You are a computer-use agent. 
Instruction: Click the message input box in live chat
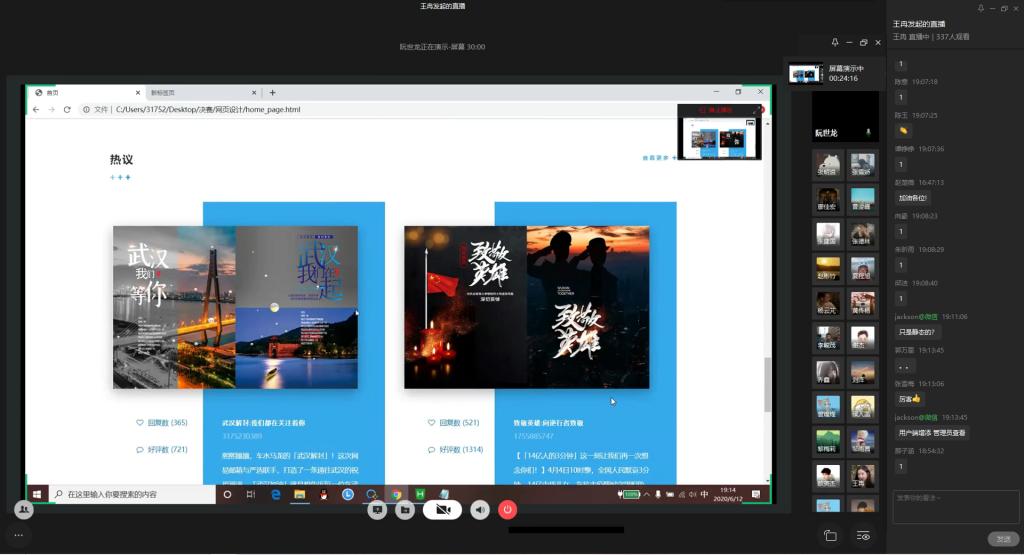click(955, 505)
